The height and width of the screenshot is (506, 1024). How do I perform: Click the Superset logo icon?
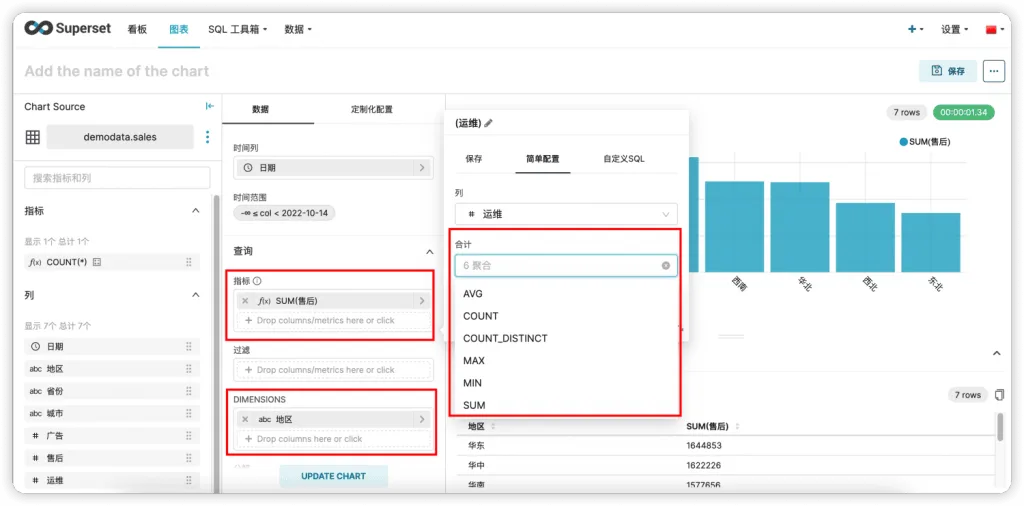click(39, 29)
